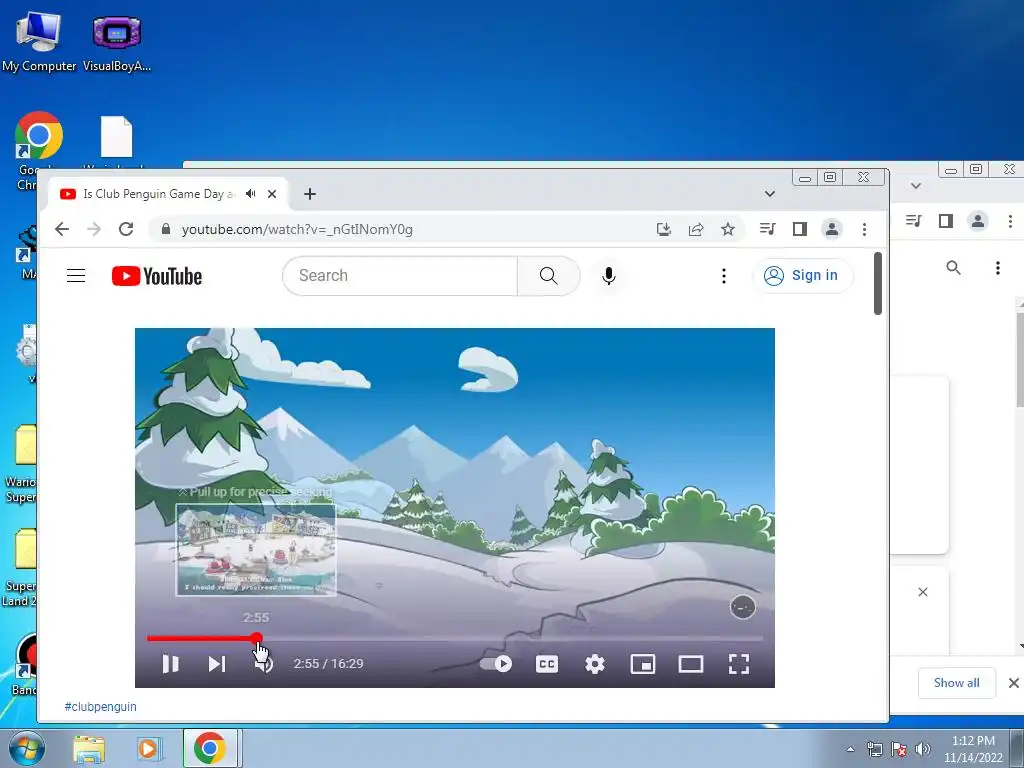
Task: Select the My Computer desktop icon
Action: [39, 42]
